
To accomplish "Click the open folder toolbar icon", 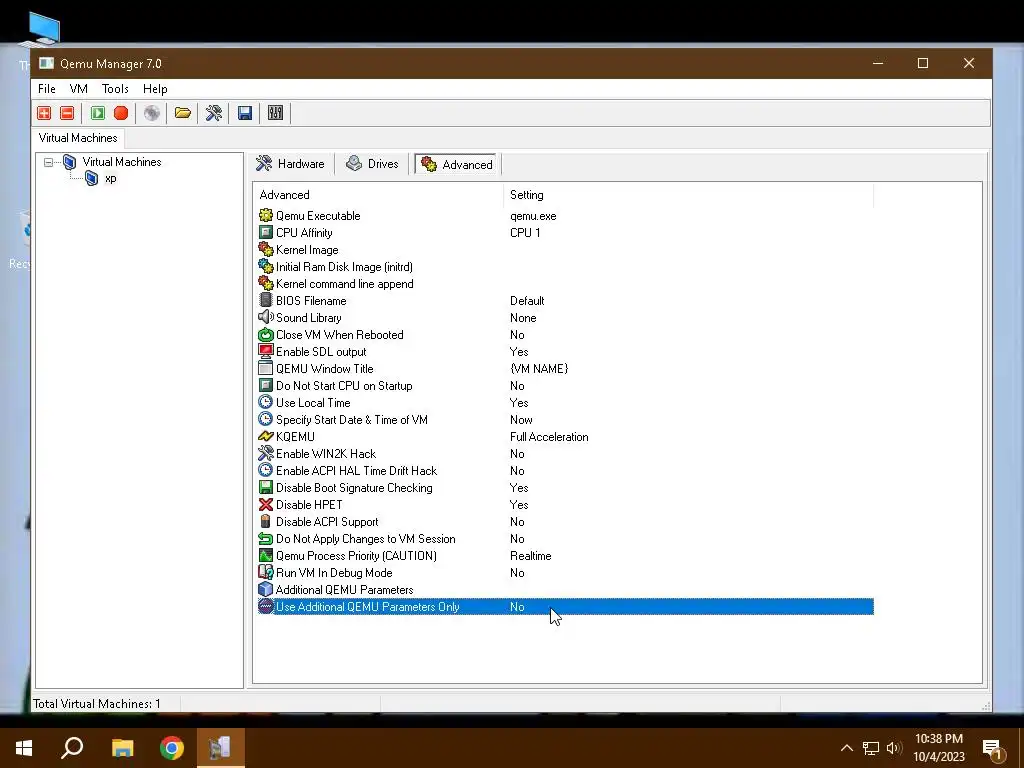I will 183,113.
